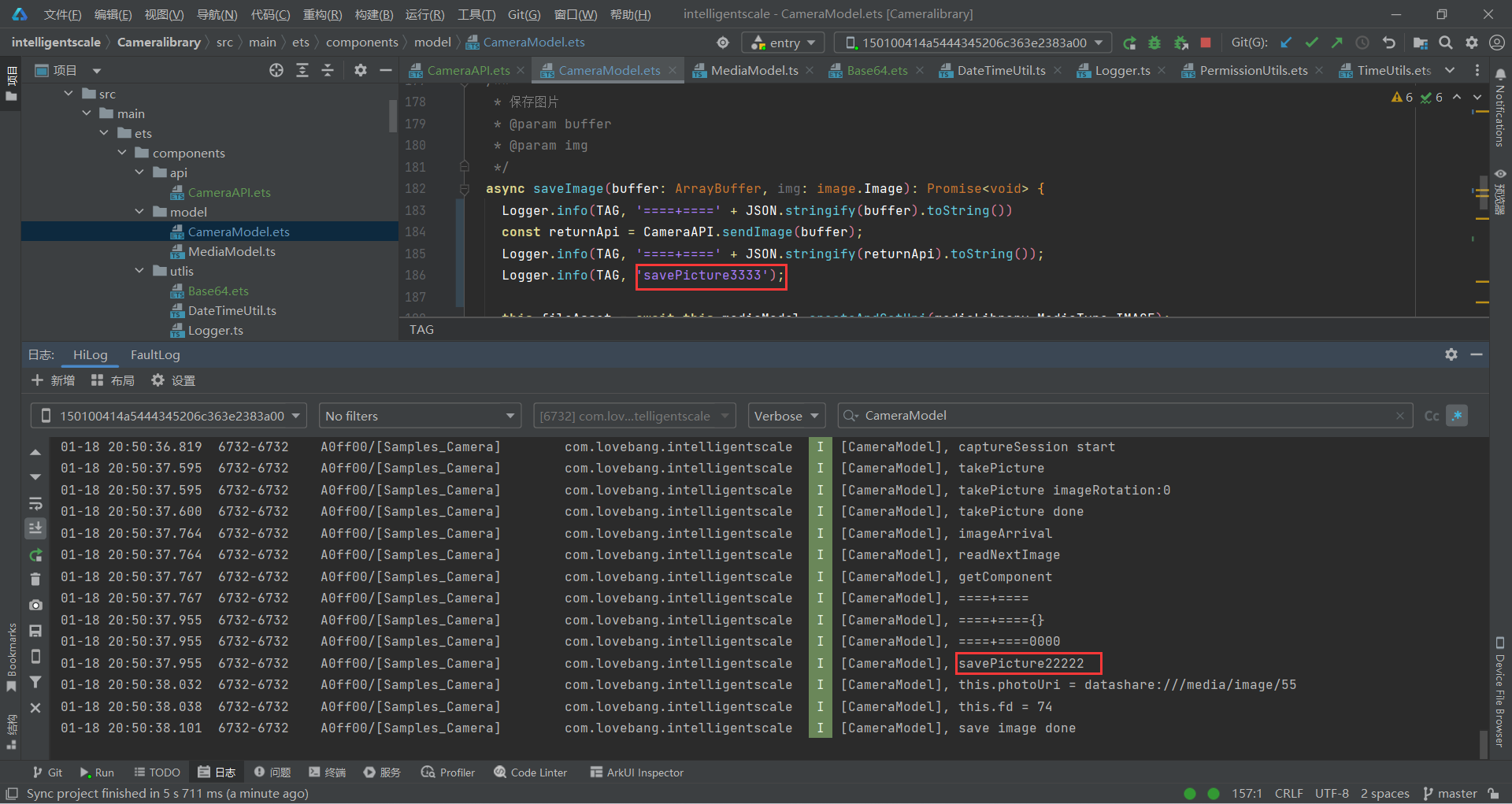Open Notifications side panel

click(x=1500, y=107)
